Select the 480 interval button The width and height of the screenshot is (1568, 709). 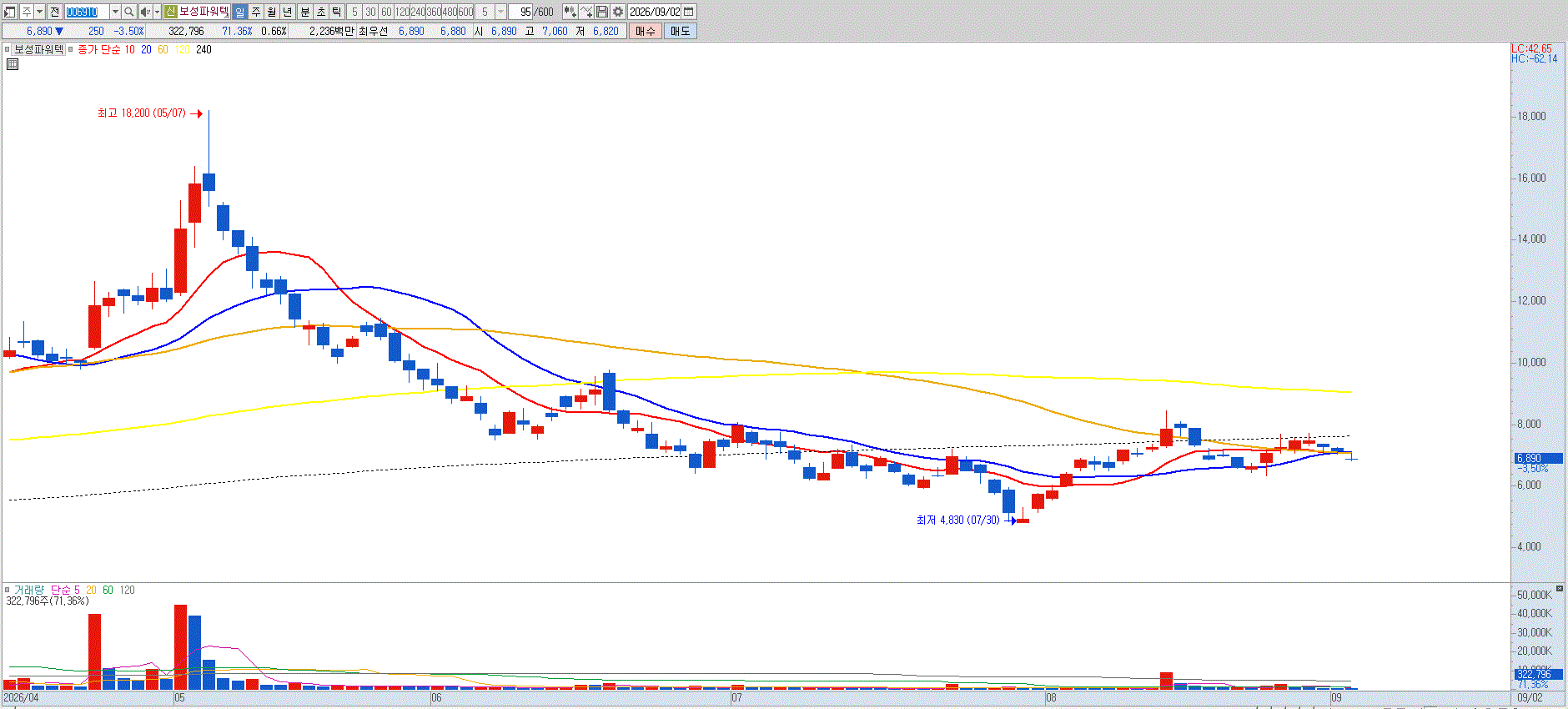coord(450,12)
